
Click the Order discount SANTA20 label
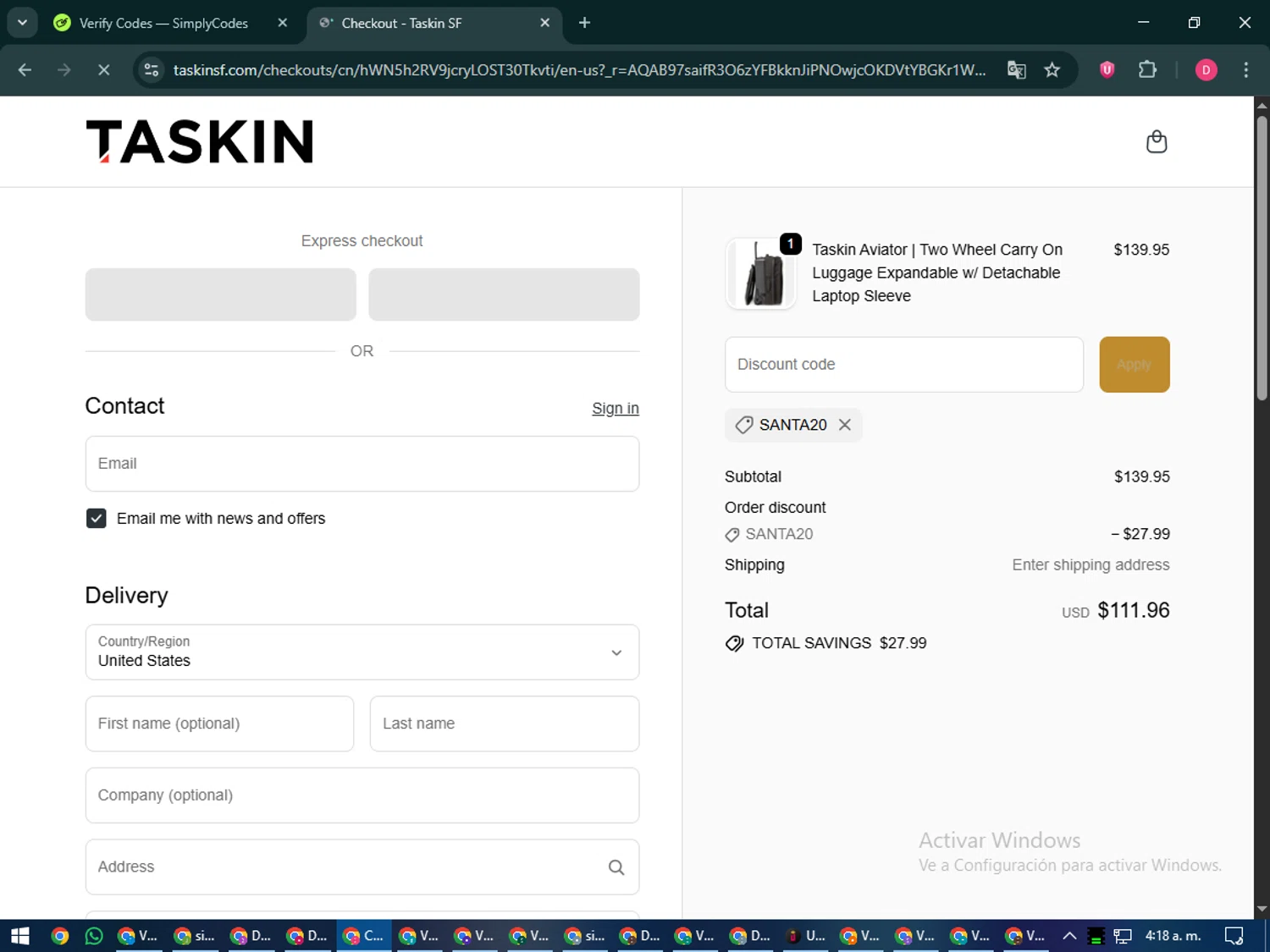click(779, 535)
